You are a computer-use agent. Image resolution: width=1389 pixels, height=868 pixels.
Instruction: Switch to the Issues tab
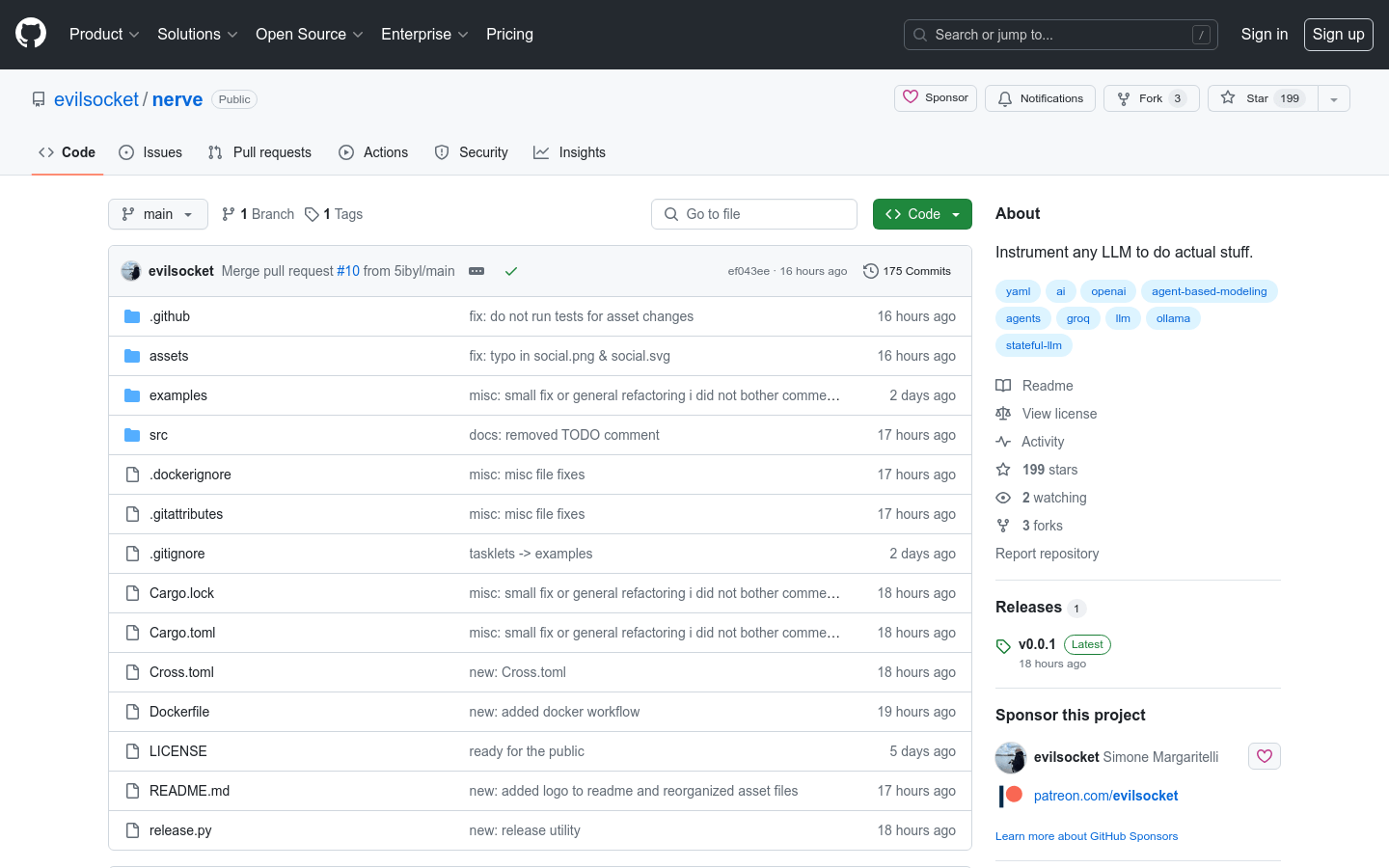[x=150, y=152]
